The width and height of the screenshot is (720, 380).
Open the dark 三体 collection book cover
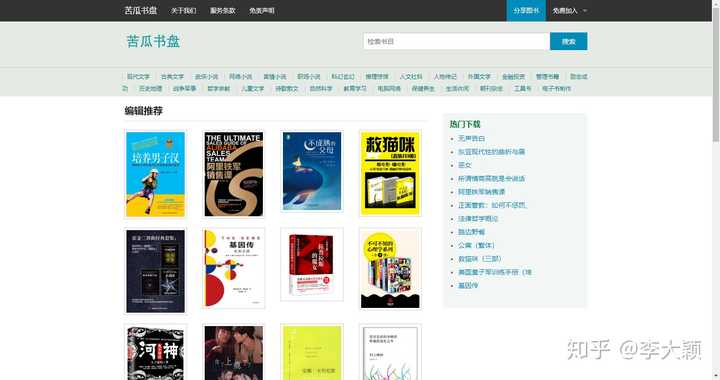(x=156, y=271)
